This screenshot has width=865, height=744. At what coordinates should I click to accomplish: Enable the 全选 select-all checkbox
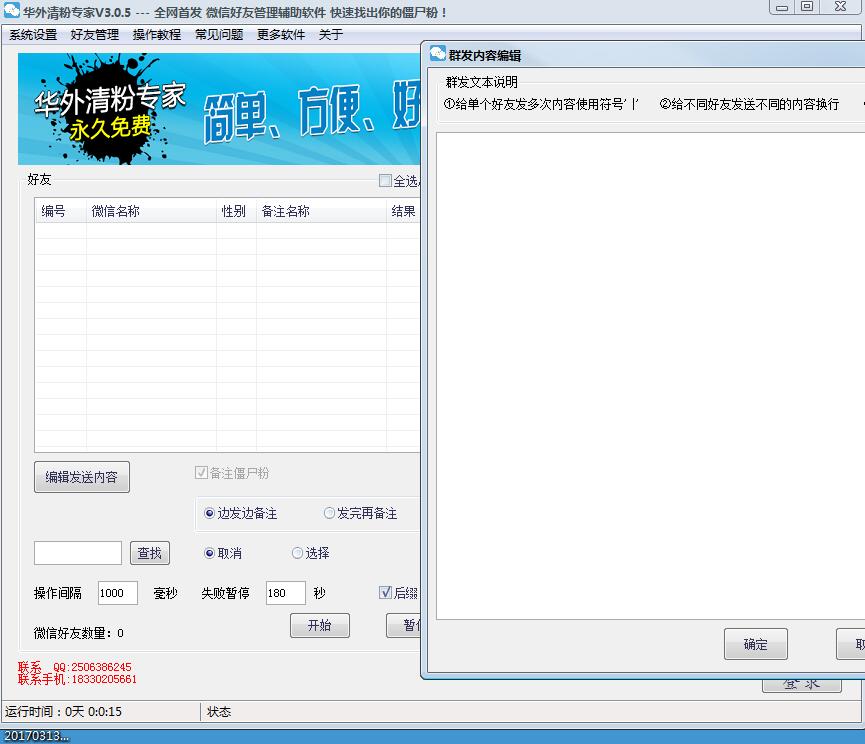[x=384, y=179]
